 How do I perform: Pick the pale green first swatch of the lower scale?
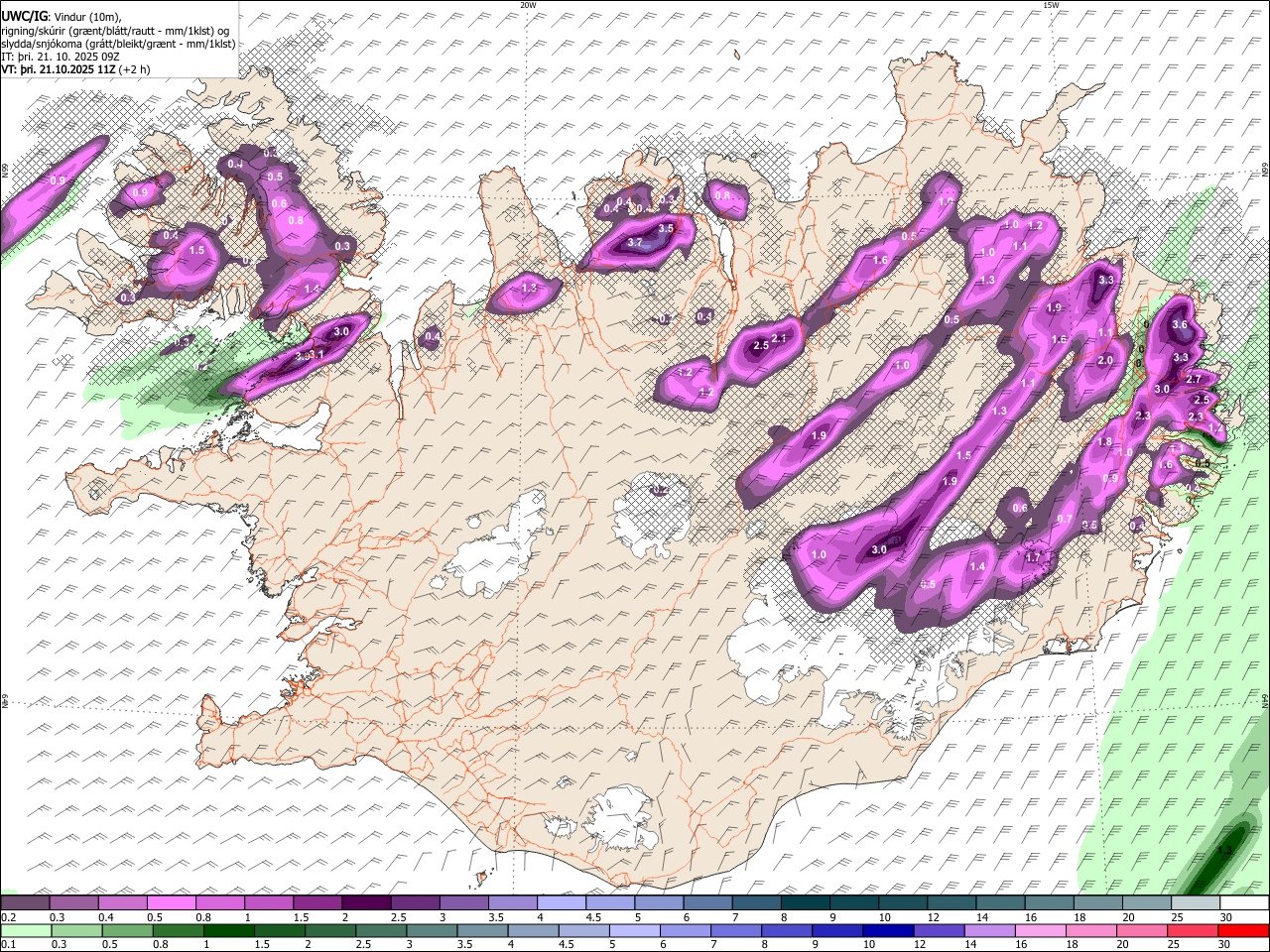click(26, 931)
